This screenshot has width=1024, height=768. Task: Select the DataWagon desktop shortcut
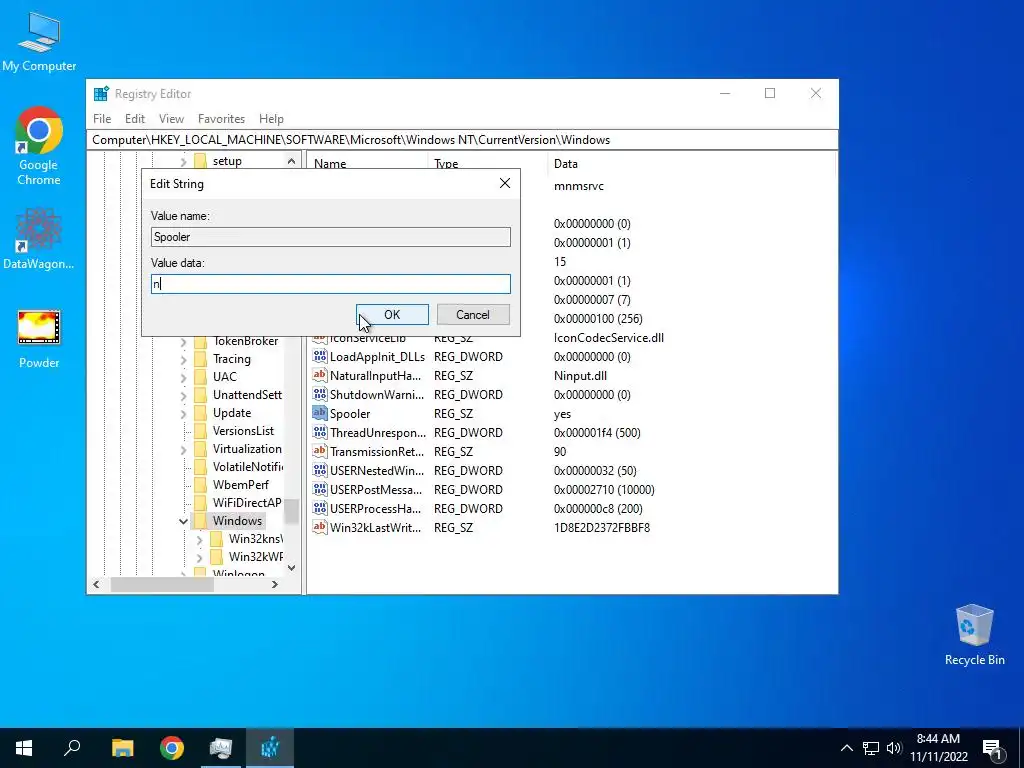pos(39,239)
